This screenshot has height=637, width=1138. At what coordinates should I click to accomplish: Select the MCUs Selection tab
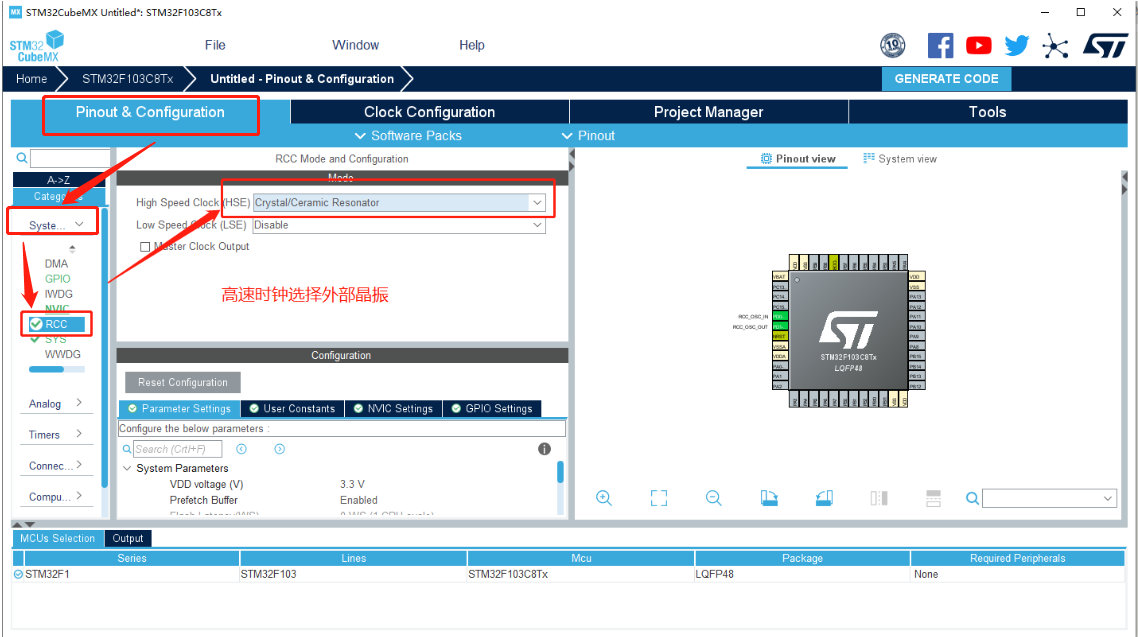click(58, 538)
